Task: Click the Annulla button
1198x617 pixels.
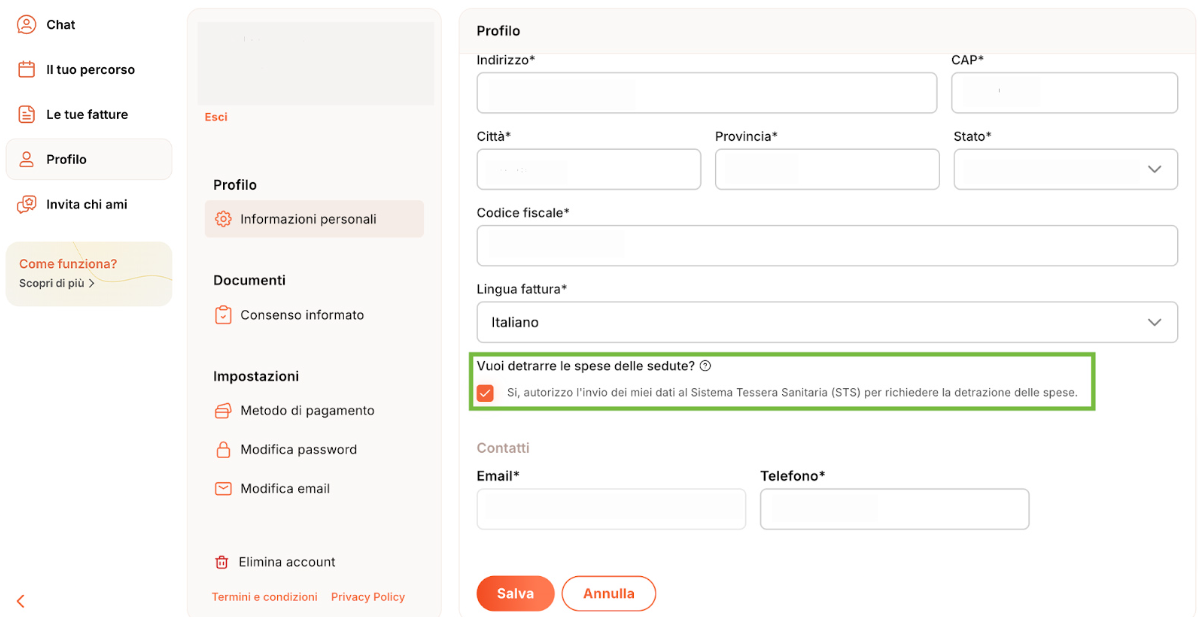Action: pyautogui.click(x=608, y=594)
